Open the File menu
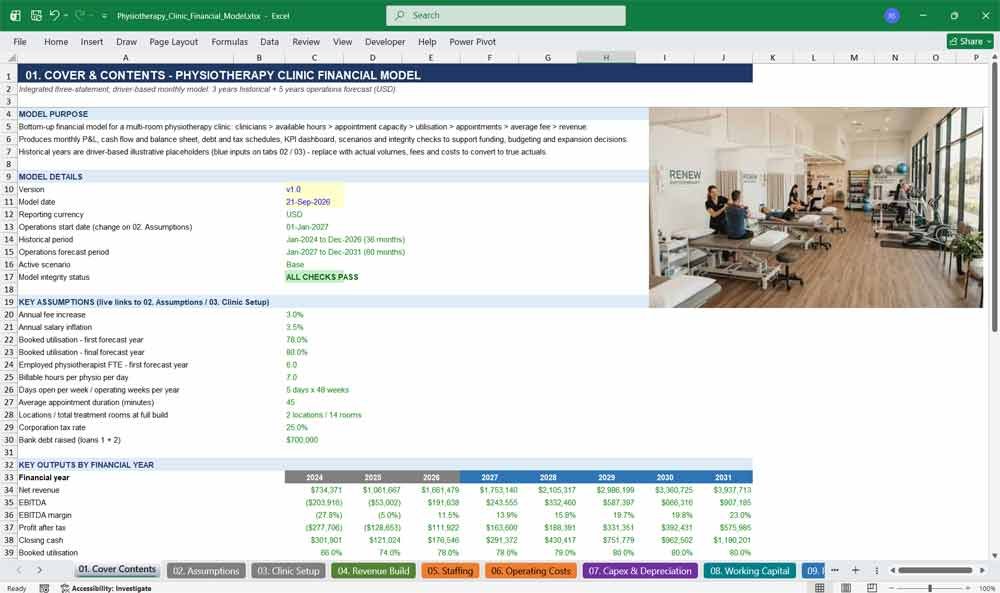Viewport: 1000px width, 593px height. point(20,41)
